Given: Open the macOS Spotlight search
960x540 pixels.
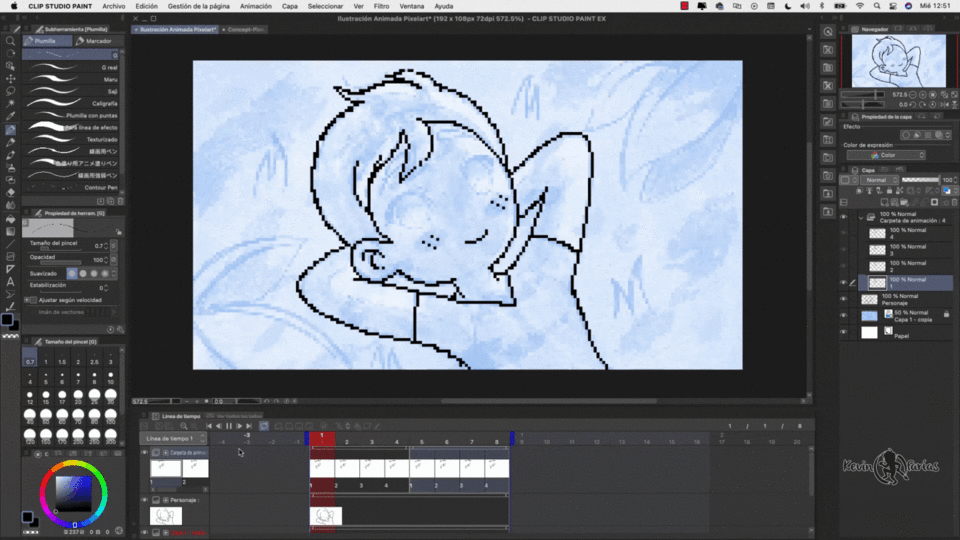Looking at the screenshot, I should pyautogui.click(x=877, y=6).
